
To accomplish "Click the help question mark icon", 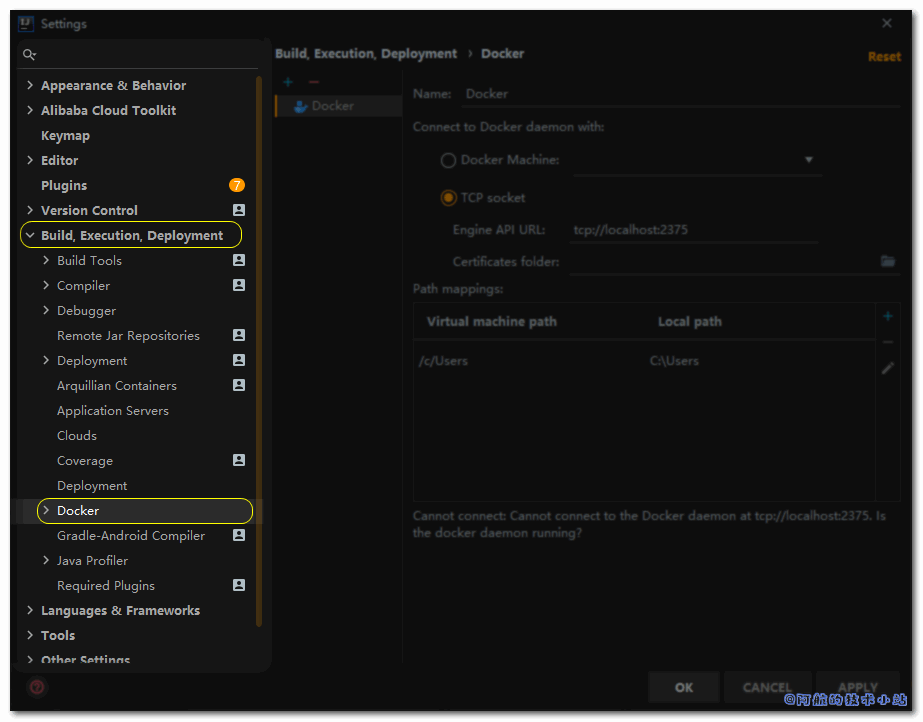I will point(37,687).
